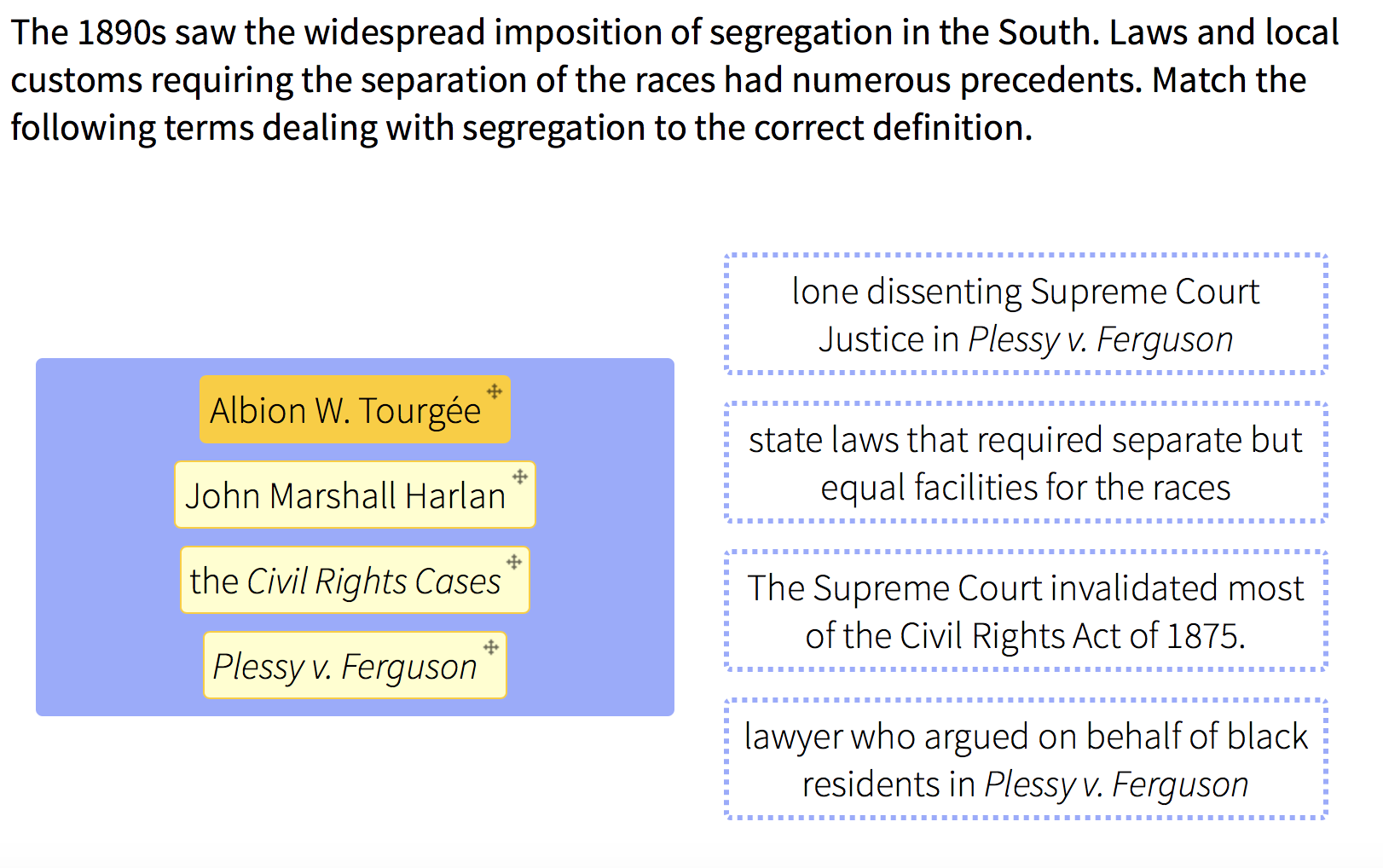Image resolution: width=1383 pixels, height=868 pixels.
Task: Click the move handle on the Civil Rights Cases
Action: pyautogui.click(x=514, y=562)
